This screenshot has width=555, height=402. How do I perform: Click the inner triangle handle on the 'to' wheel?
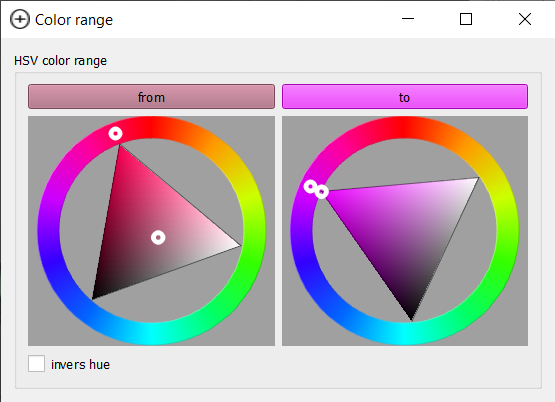pos(322,192)
